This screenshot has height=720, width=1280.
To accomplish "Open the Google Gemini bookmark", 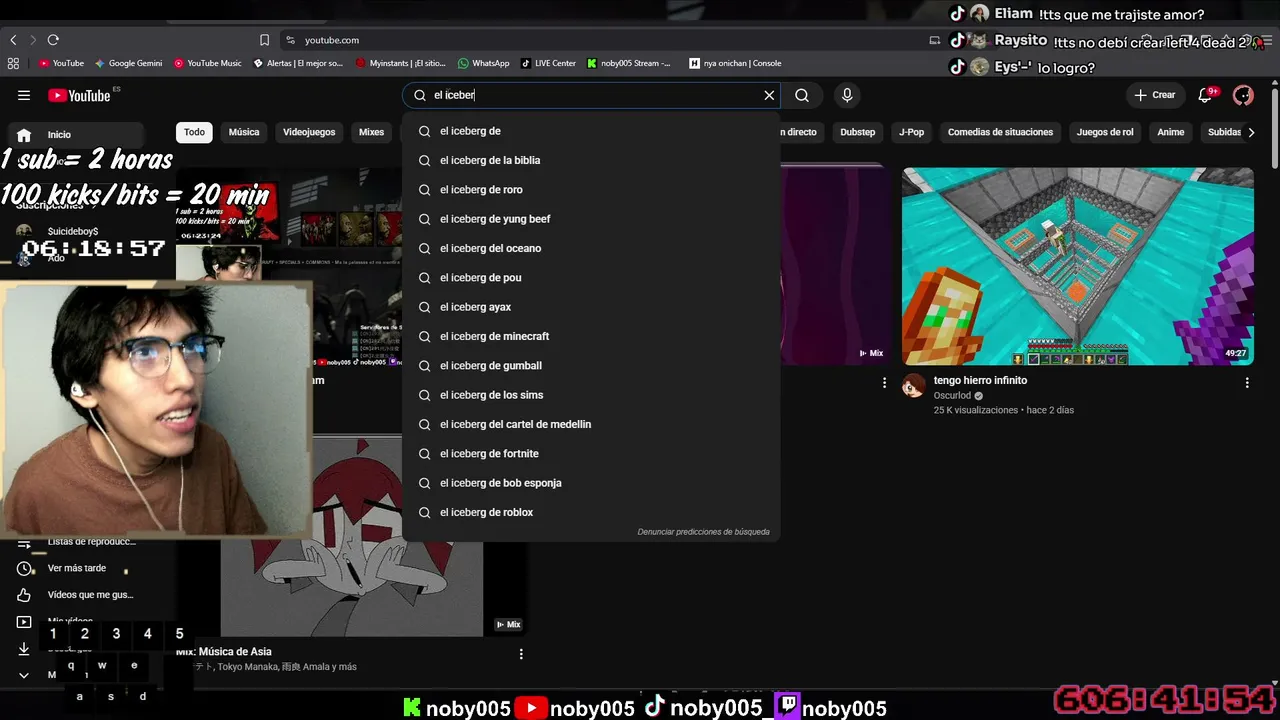I will (128, 63).
